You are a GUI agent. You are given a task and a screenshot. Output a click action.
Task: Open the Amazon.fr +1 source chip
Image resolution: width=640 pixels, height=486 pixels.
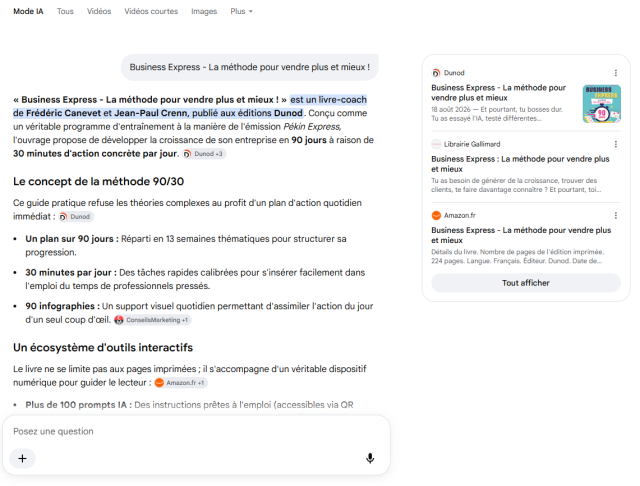tap(180, 383)
